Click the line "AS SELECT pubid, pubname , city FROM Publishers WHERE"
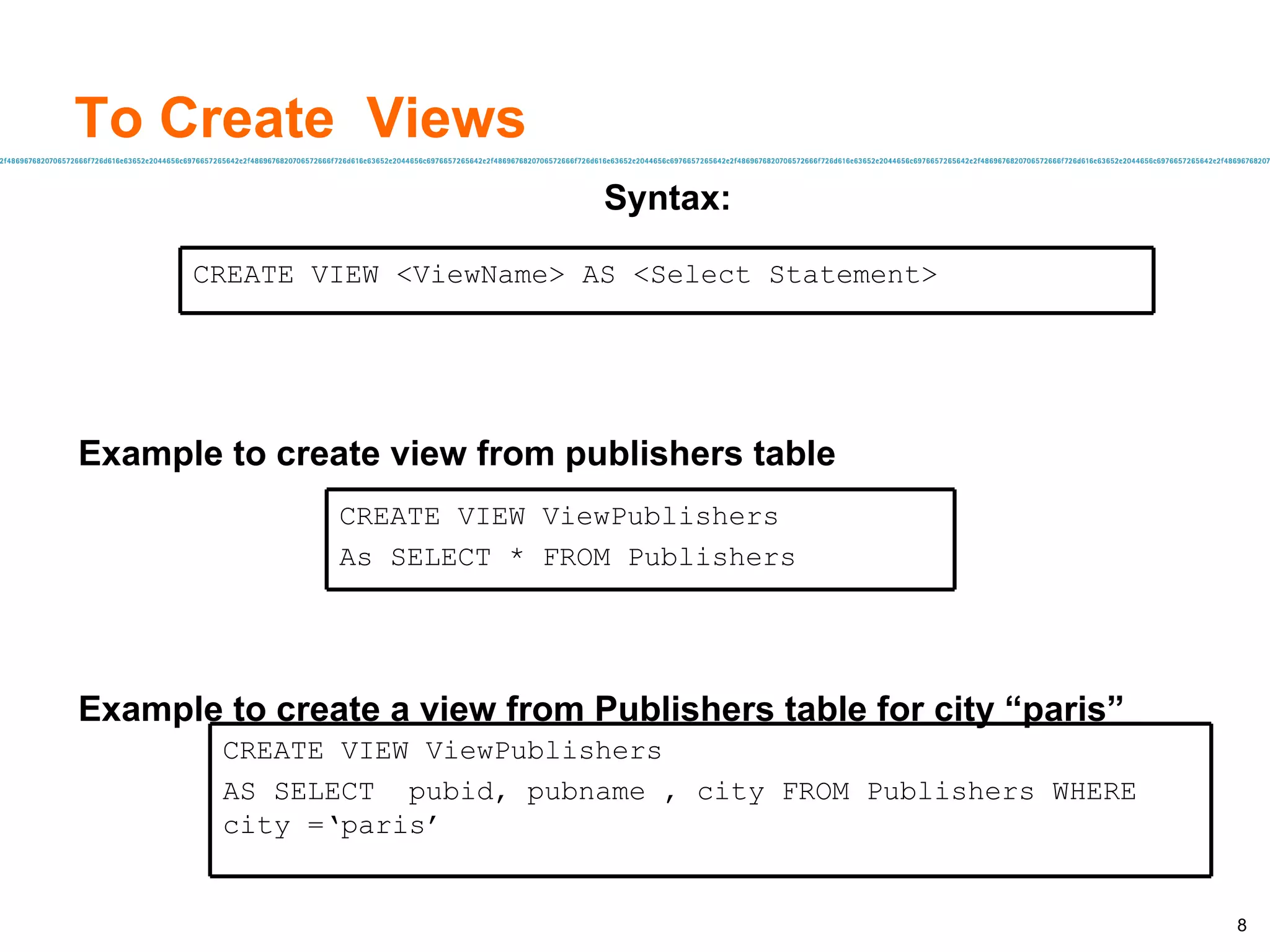The width and height of the screenshot is (1270, 952). [x=680, y=792]
